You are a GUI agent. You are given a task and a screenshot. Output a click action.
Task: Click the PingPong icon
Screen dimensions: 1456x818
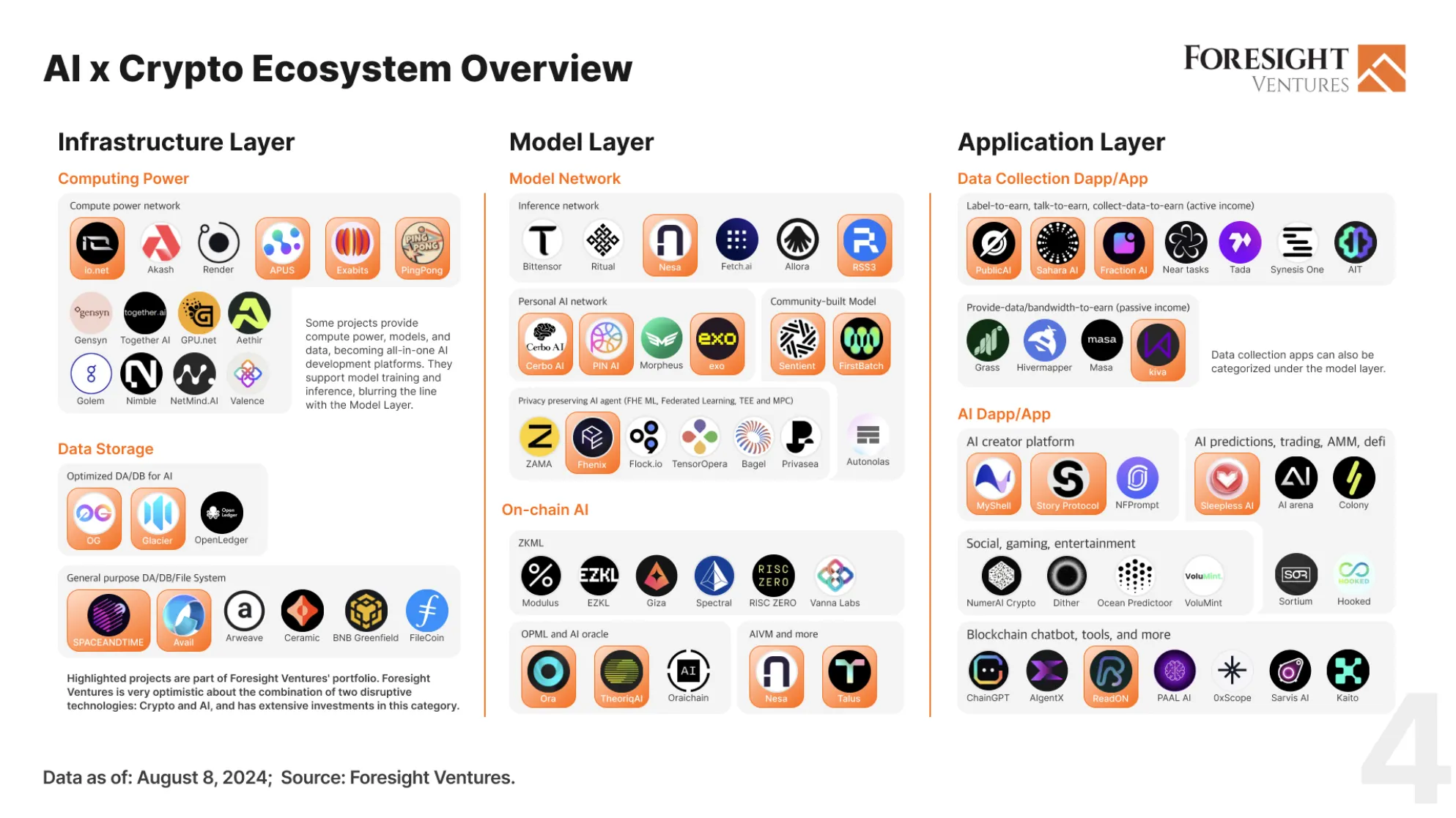pyautogui.click(x=422, y=242)
